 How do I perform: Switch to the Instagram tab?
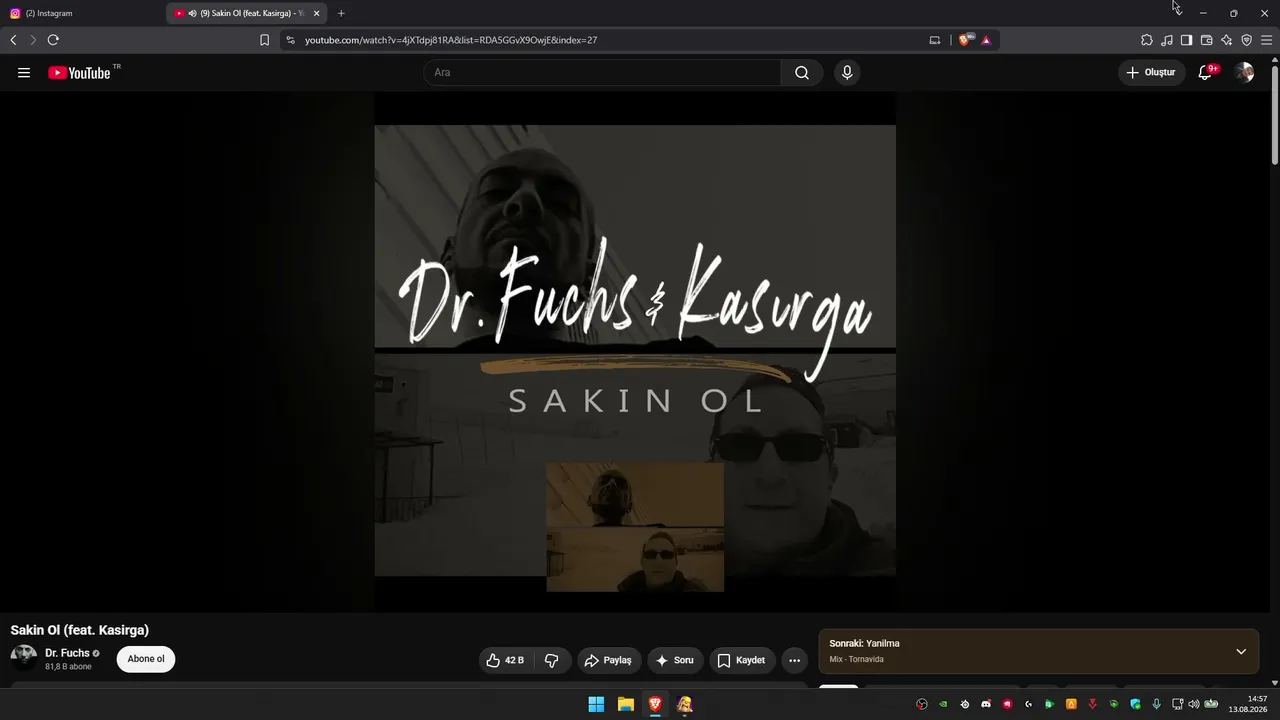(x=84, y=13)
